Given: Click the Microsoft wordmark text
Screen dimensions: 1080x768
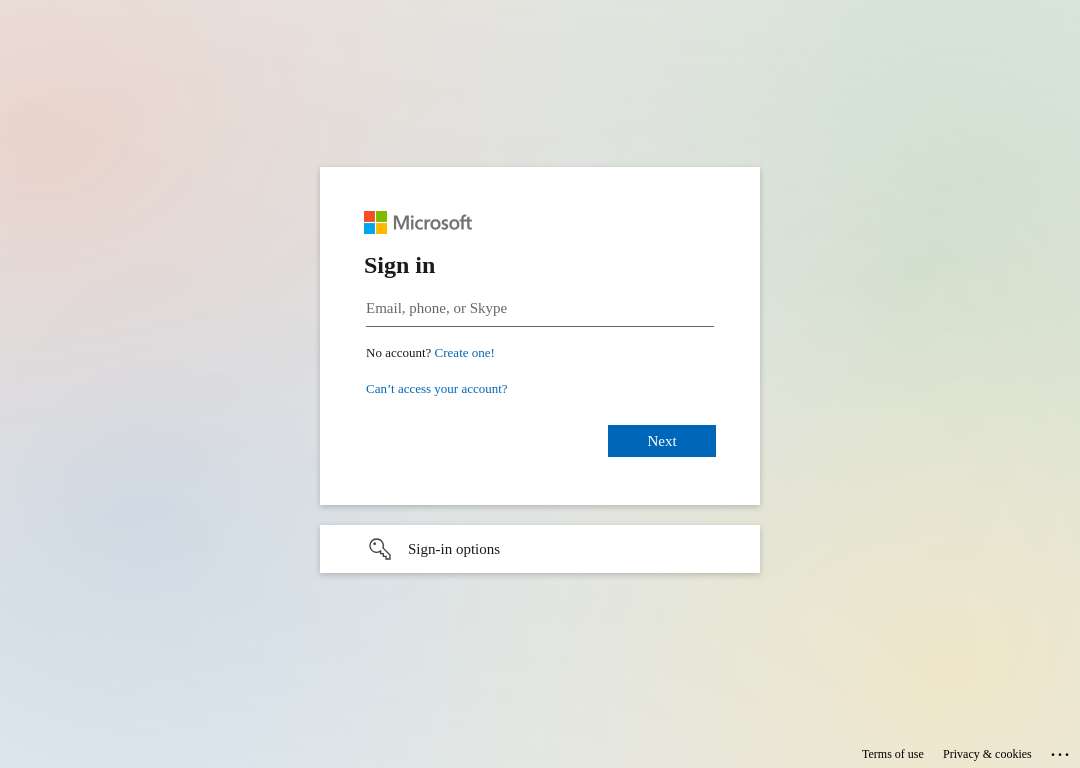Looking at the screenshot, I should point(433,222).
